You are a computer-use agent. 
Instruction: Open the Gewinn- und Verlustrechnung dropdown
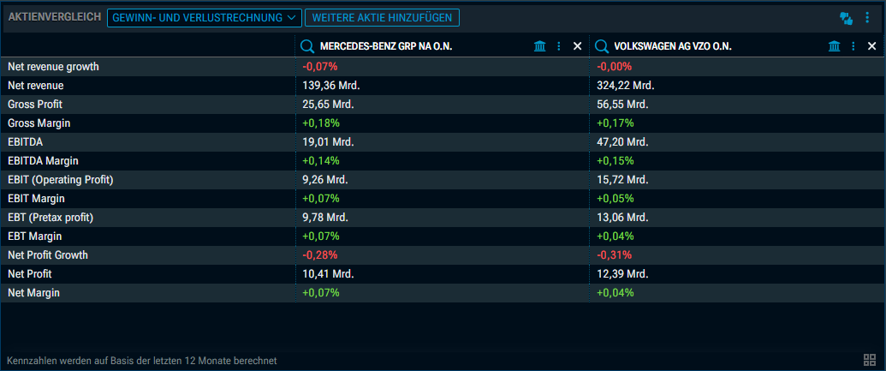tap(204, 18)
